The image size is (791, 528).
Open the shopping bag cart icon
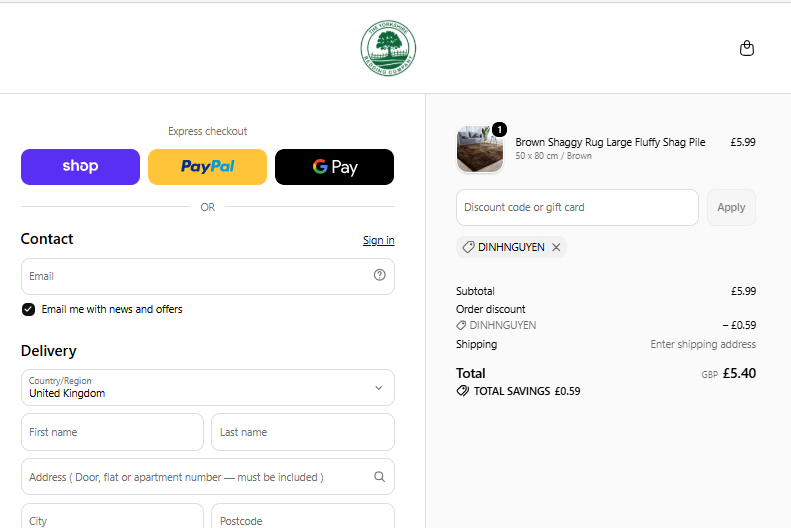pyautogui.click(x=747, y=48)
